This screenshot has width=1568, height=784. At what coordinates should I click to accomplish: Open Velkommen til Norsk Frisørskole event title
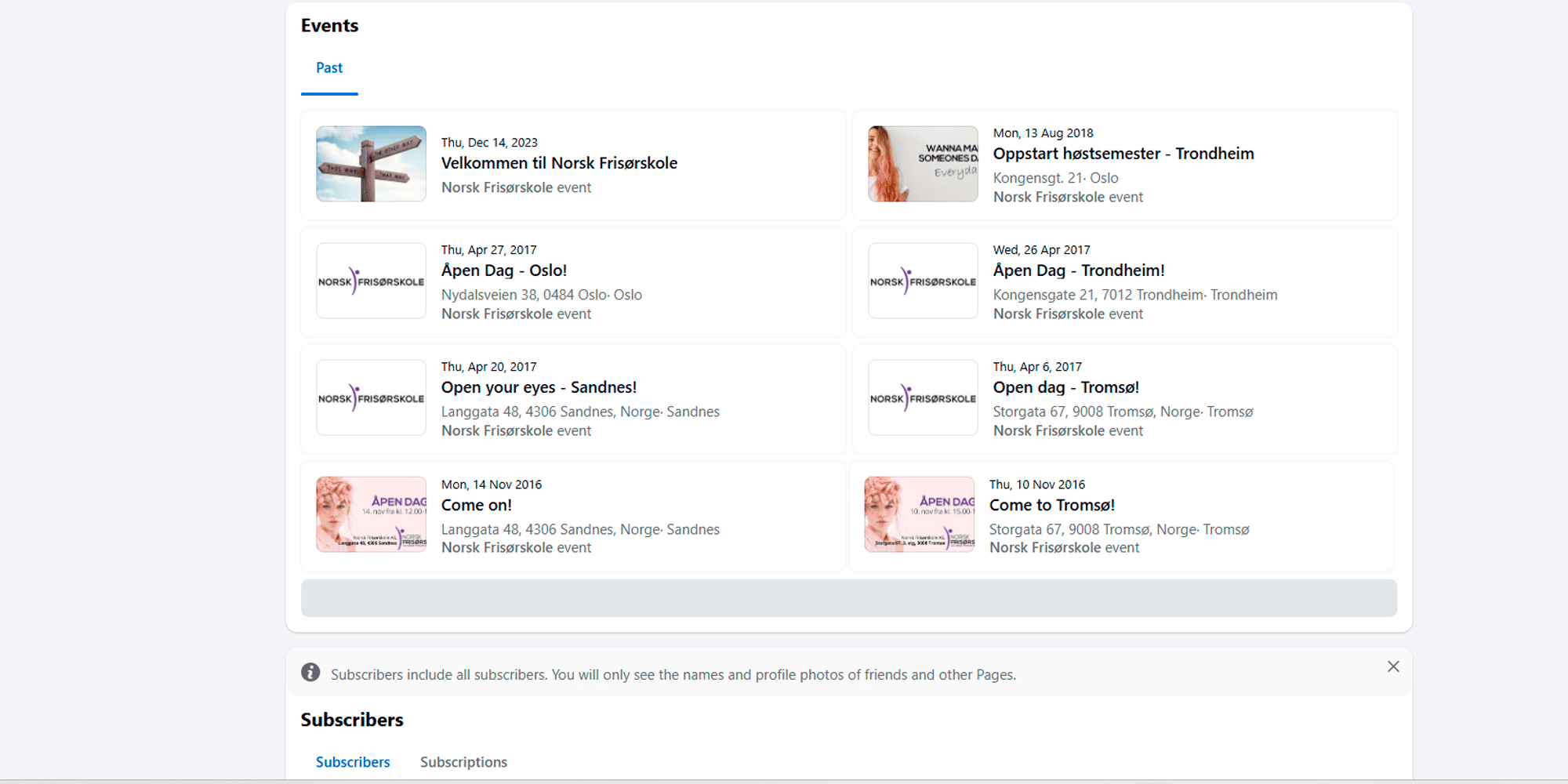click(559, 163)
